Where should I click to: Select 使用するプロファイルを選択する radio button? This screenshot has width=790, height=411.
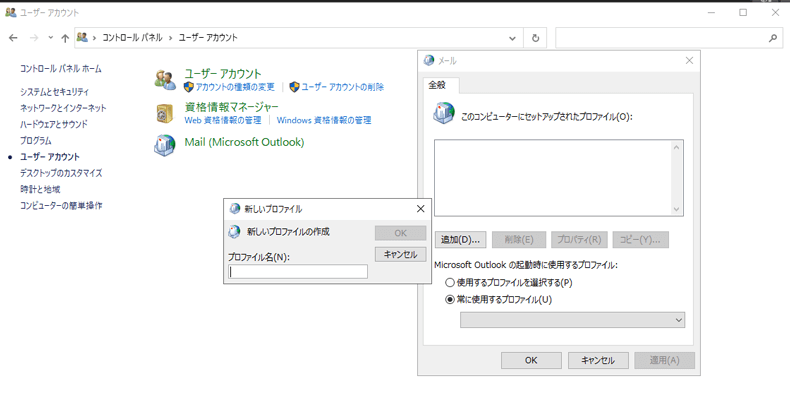point(450,283)
